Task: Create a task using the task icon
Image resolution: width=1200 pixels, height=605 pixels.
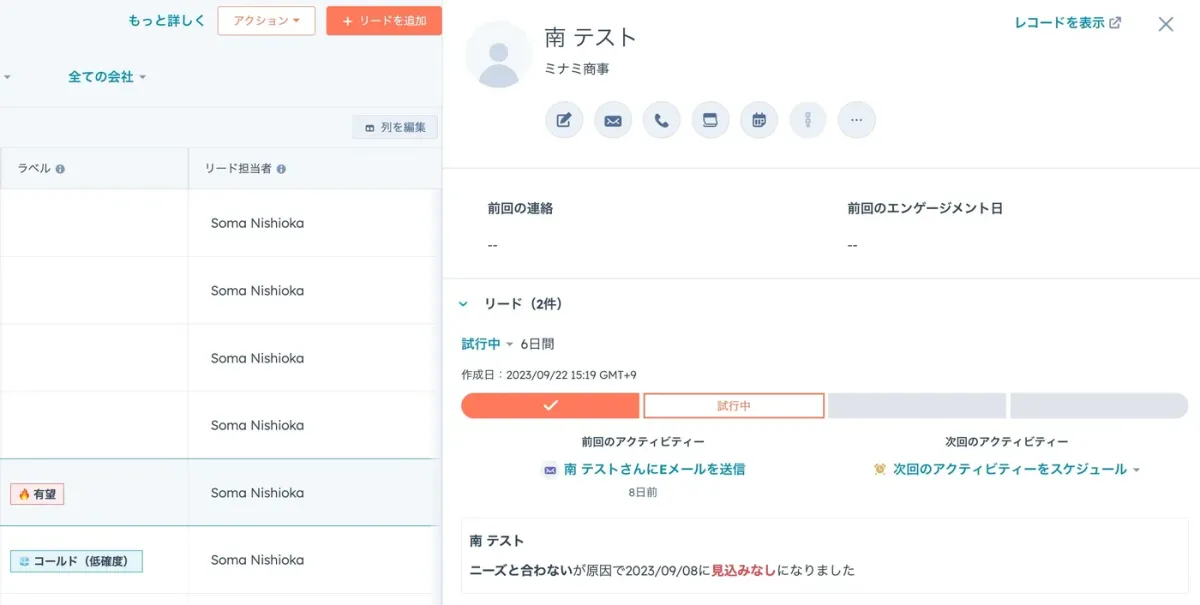Action: click(x=710, y=119)
